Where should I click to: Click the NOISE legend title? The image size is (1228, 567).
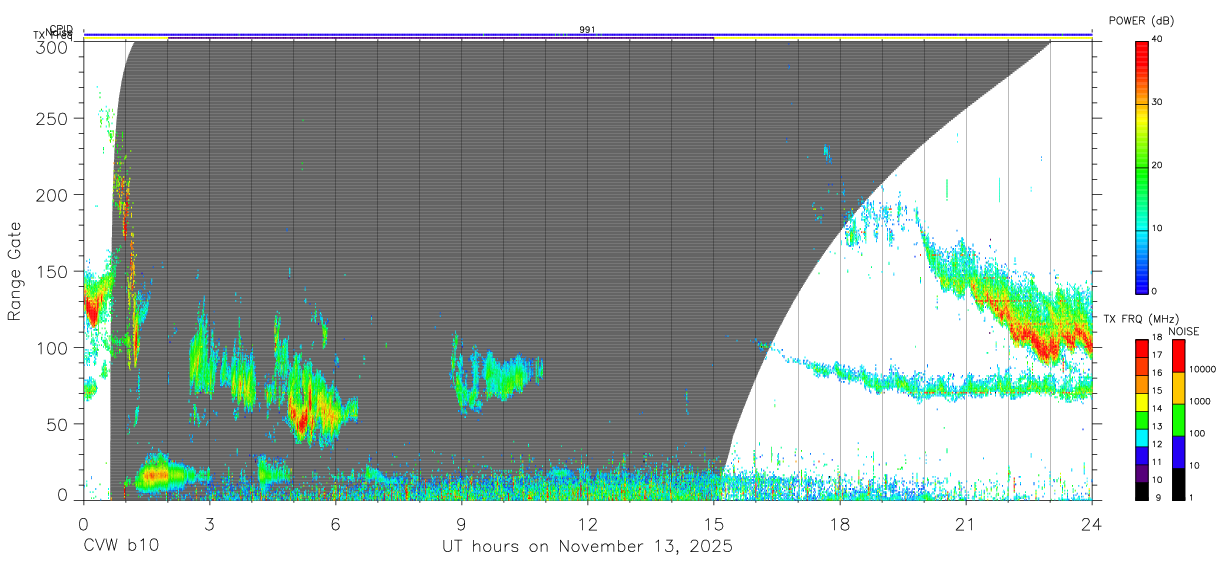(1185, 331)
